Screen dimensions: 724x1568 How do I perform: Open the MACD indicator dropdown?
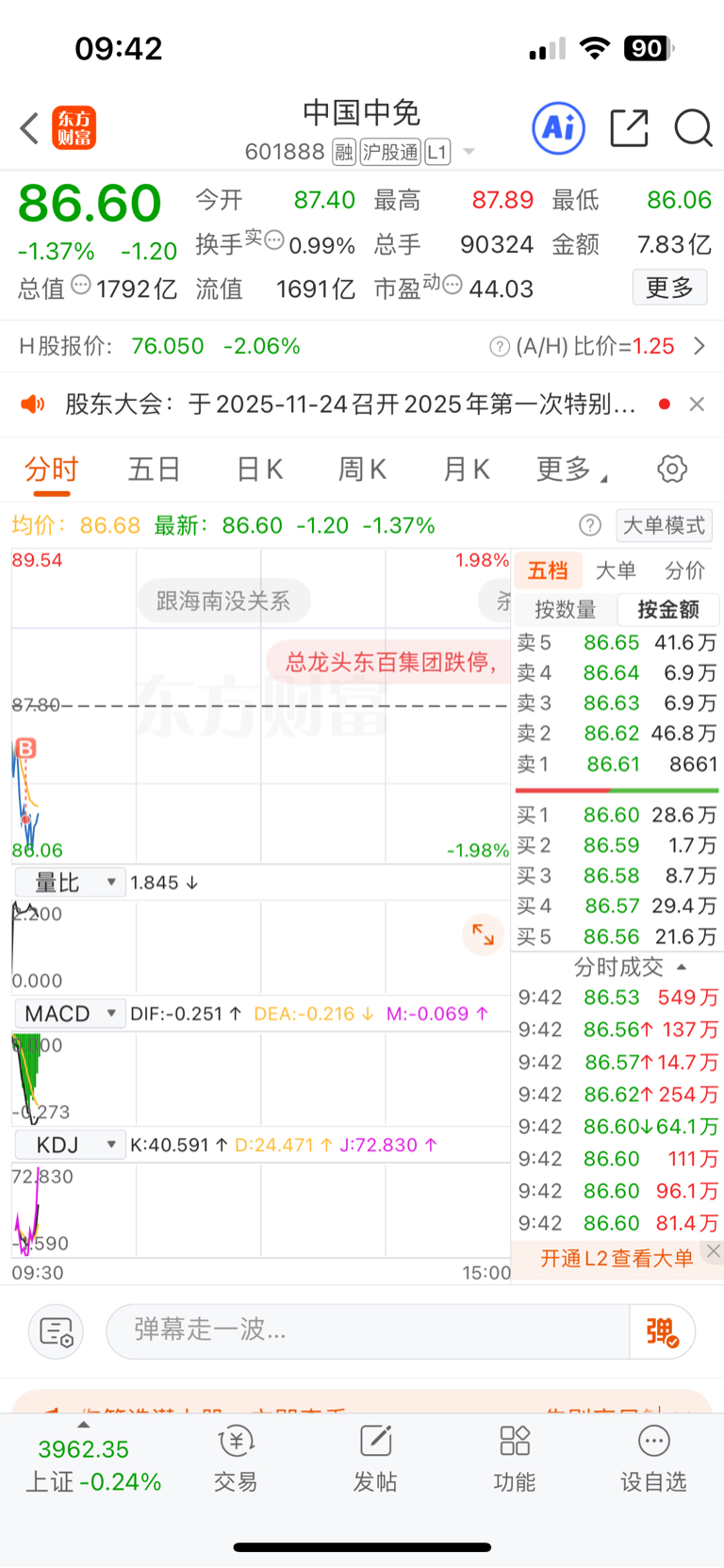(70, 1014)
